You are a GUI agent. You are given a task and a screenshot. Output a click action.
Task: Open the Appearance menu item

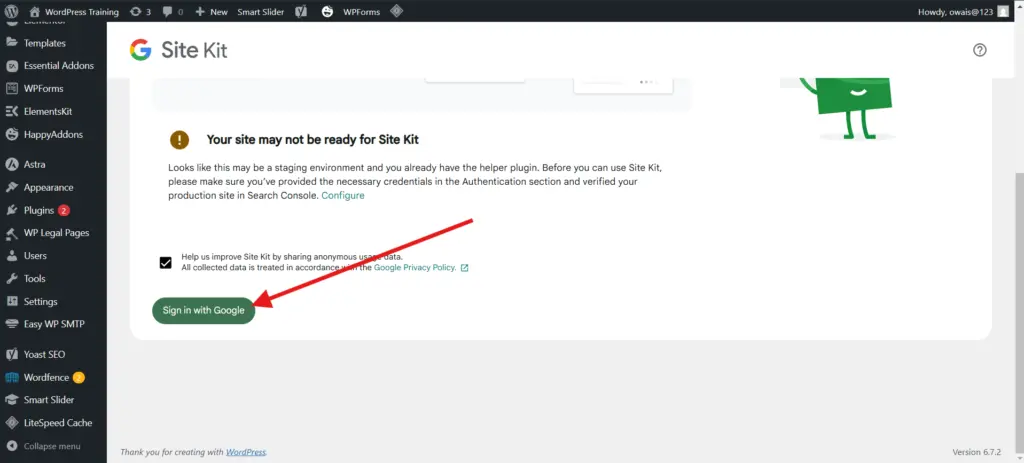tap(48, 187)
